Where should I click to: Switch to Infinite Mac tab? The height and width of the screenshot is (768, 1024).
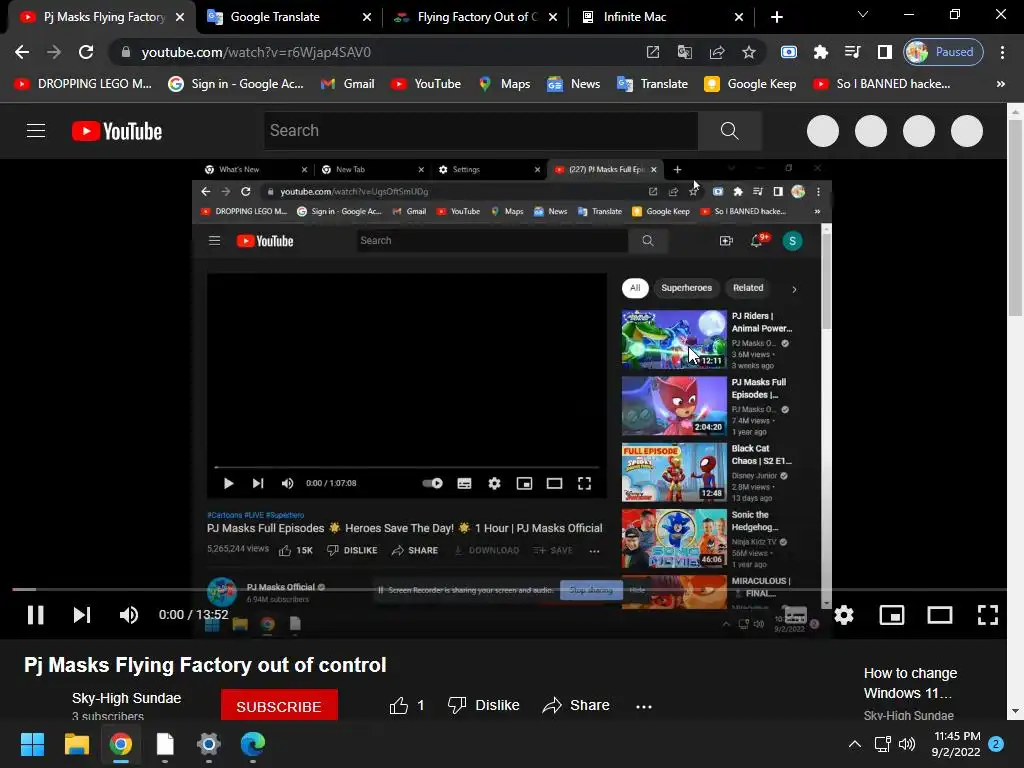click(662, 17)
